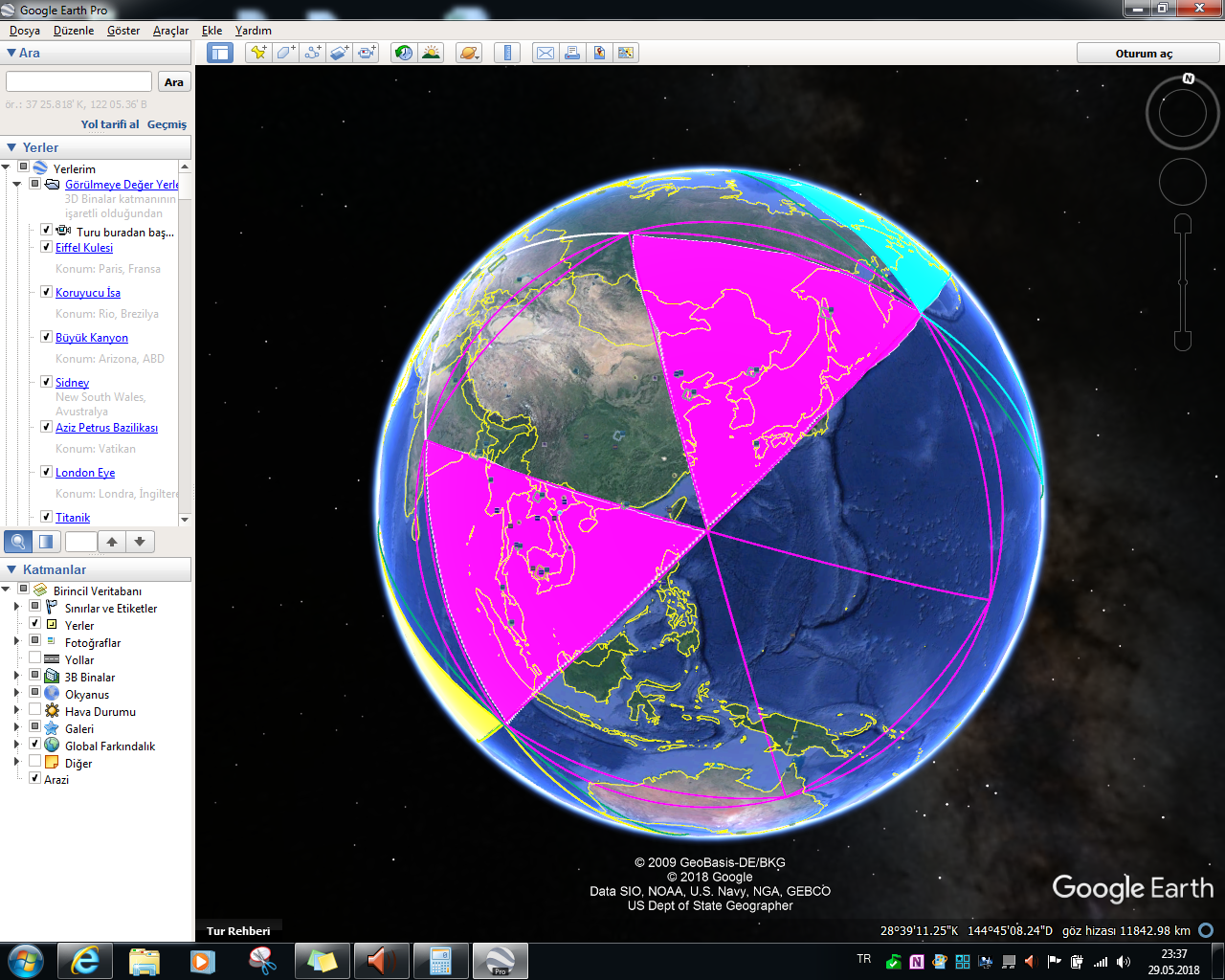Open the Dosya menu
The height and width of the screenshot is (980, 1225).
[x=25, y=31]
